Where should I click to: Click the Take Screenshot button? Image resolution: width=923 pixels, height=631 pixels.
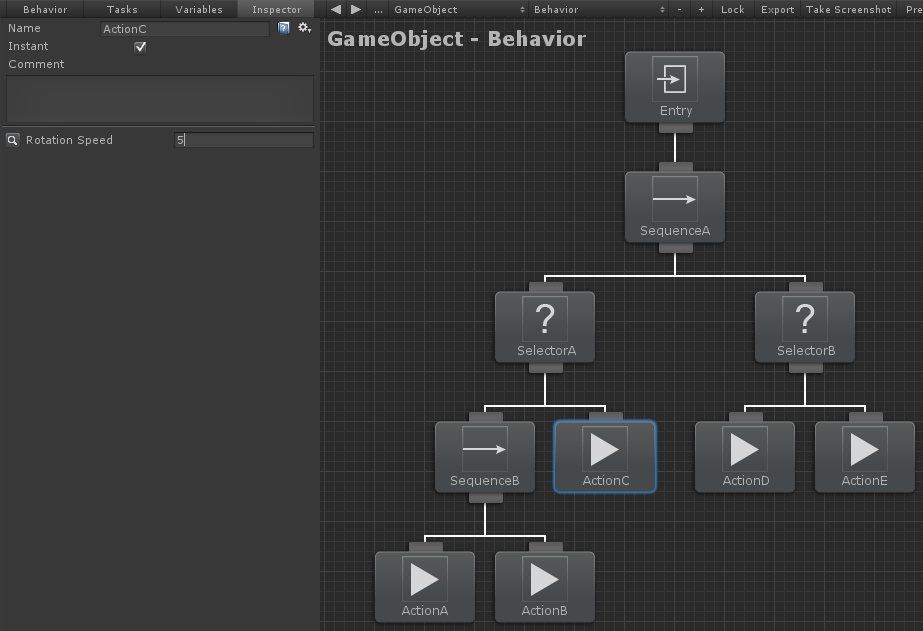(x=849, y=9)
